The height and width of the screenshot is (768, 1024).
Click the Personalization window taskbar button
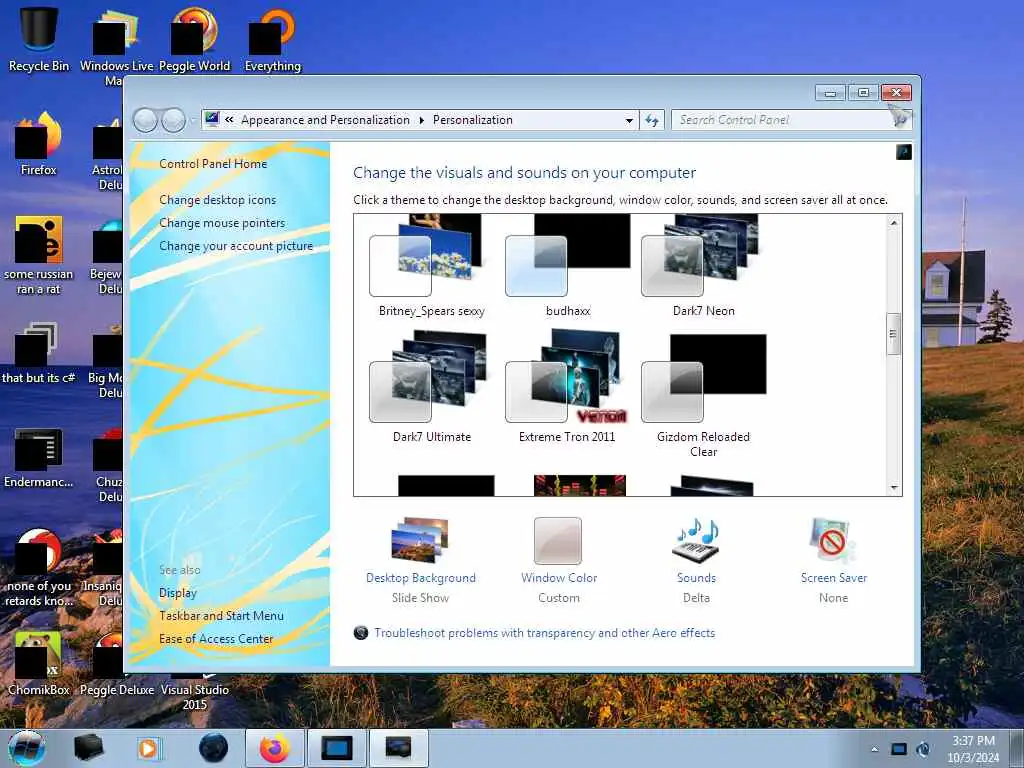pos(399,748)
